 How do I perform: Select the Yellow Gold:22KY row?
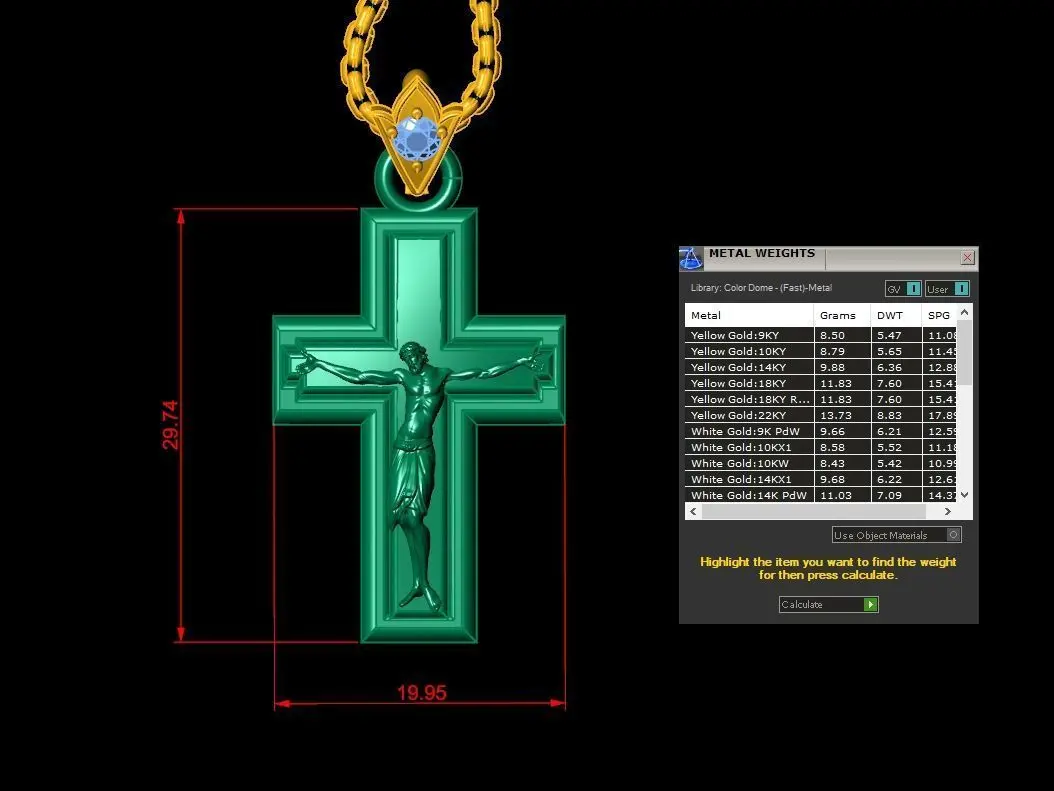click(821, 415)
